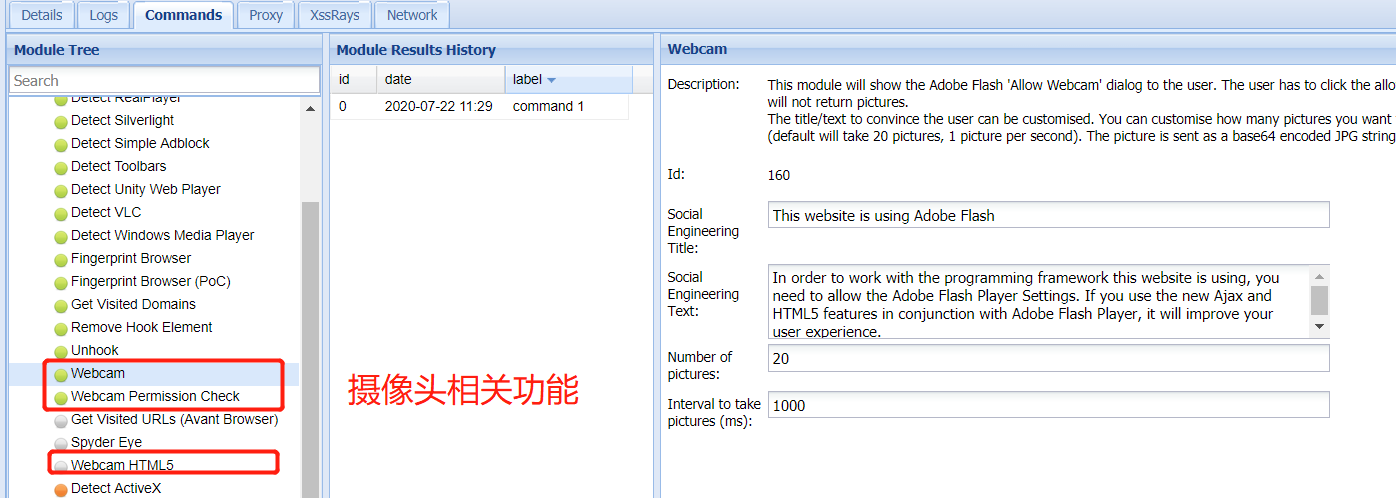Switch to the Details tab

42,15
